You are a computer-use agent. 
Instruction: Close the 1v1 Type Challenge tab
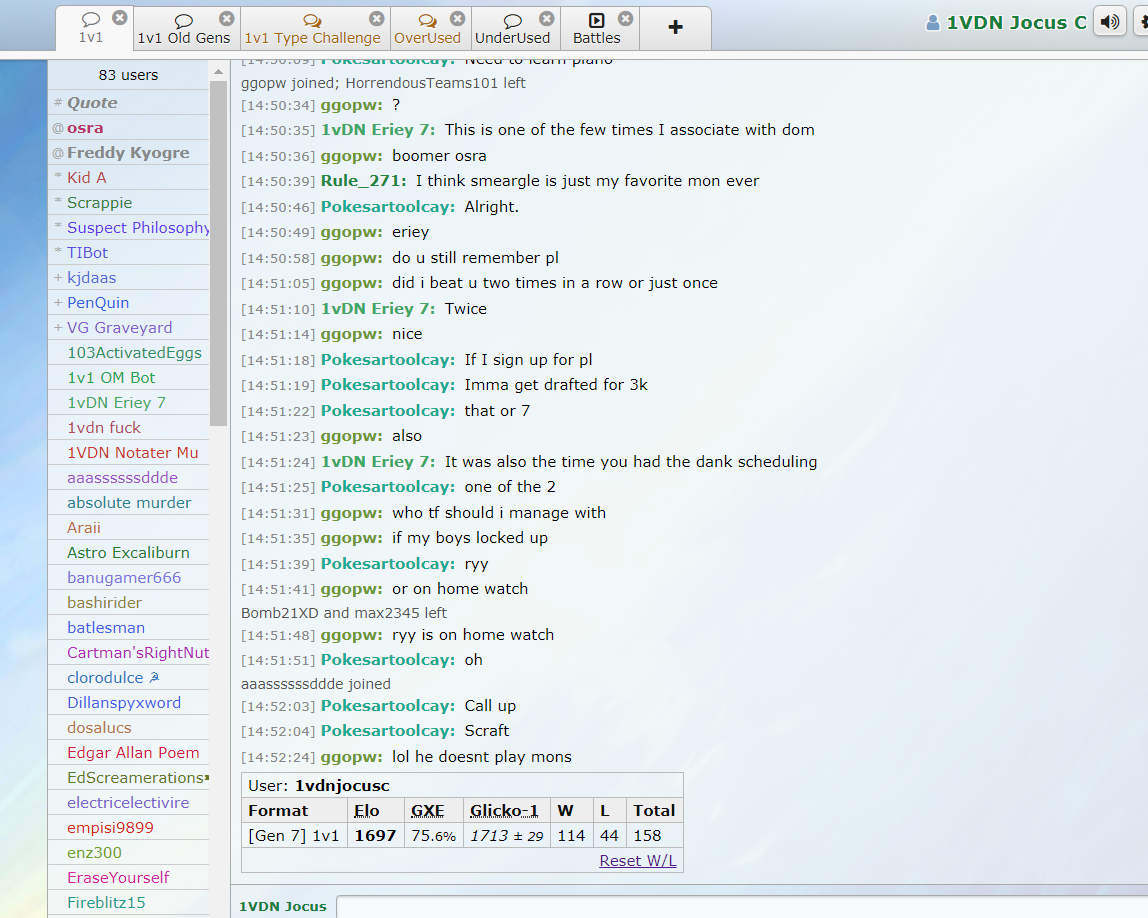pos(376,18)
